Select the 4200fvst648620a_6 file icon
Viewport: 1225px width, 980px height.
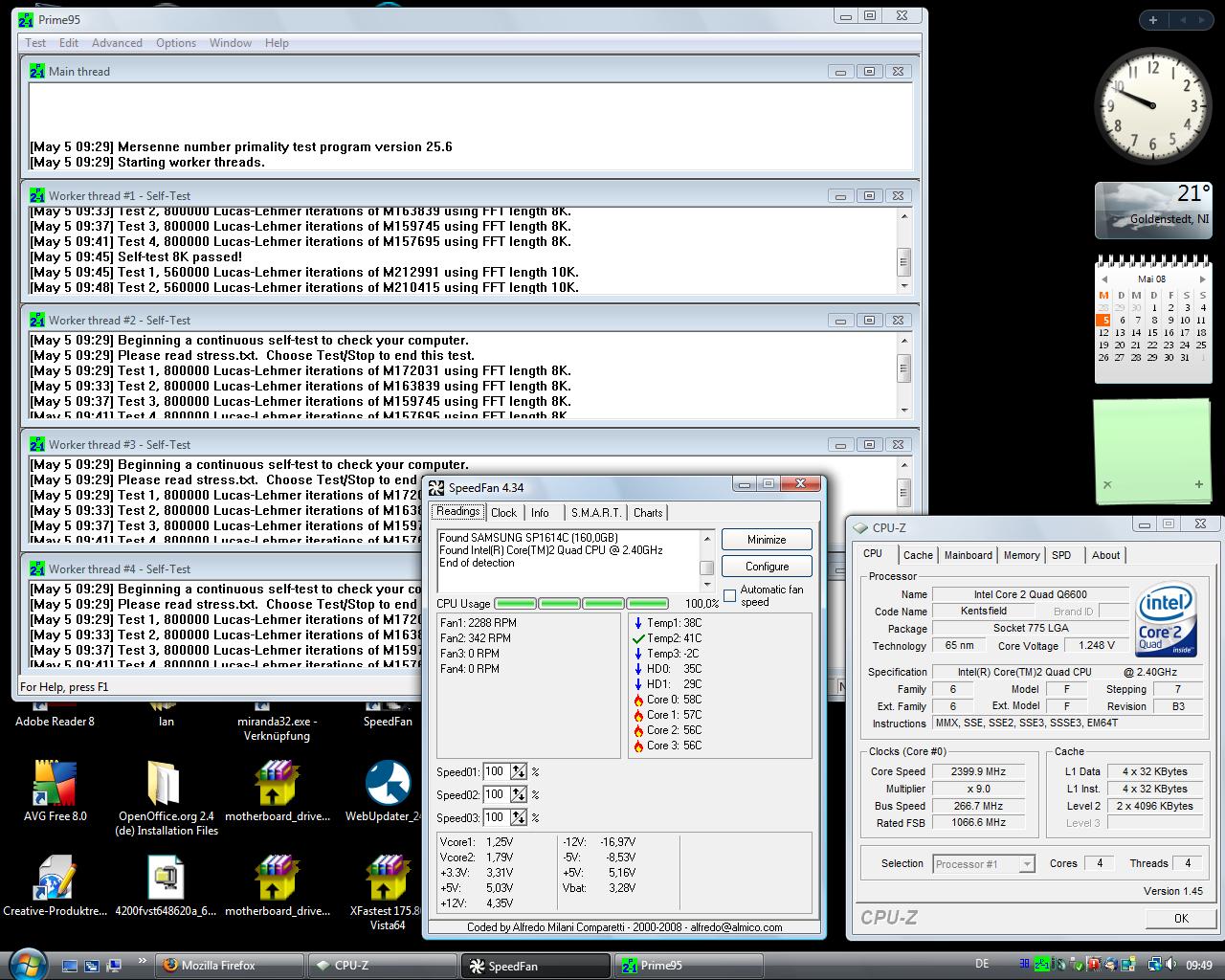[x=167, y=886]
